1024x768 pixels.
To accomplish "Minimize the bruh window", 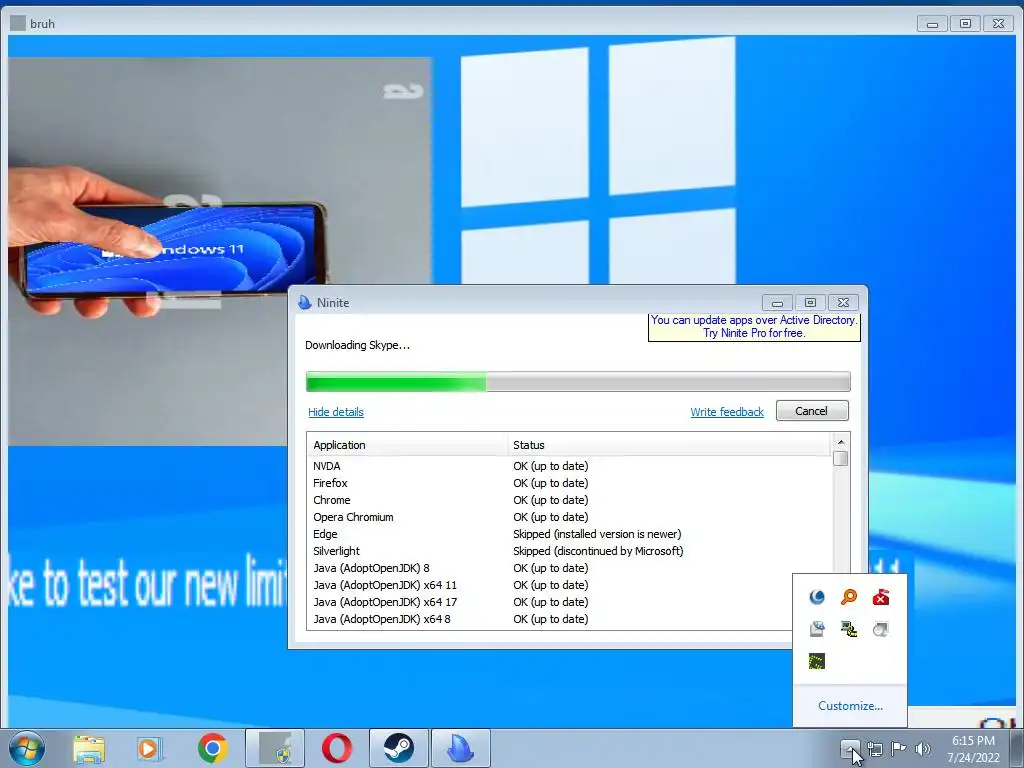I will pyautogui.click(x=933, y=24).
